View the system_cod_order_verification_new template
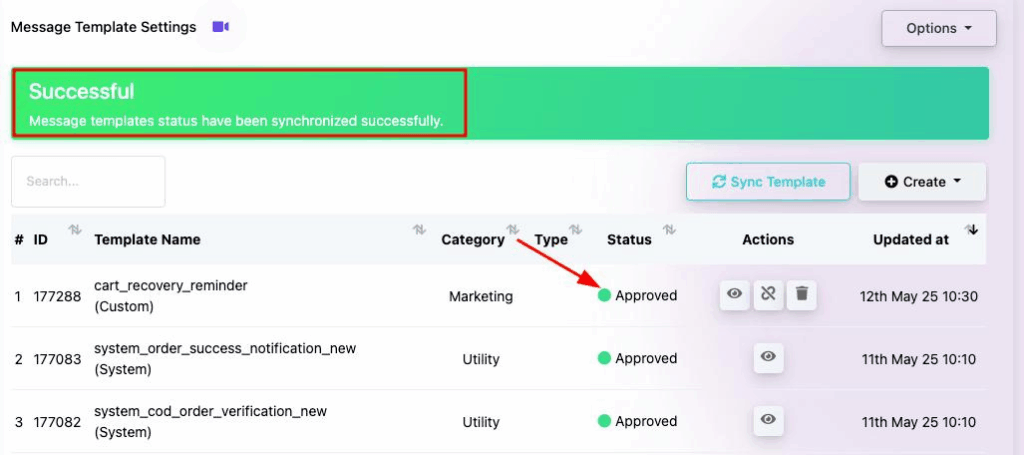 click(x=768, y=420)
